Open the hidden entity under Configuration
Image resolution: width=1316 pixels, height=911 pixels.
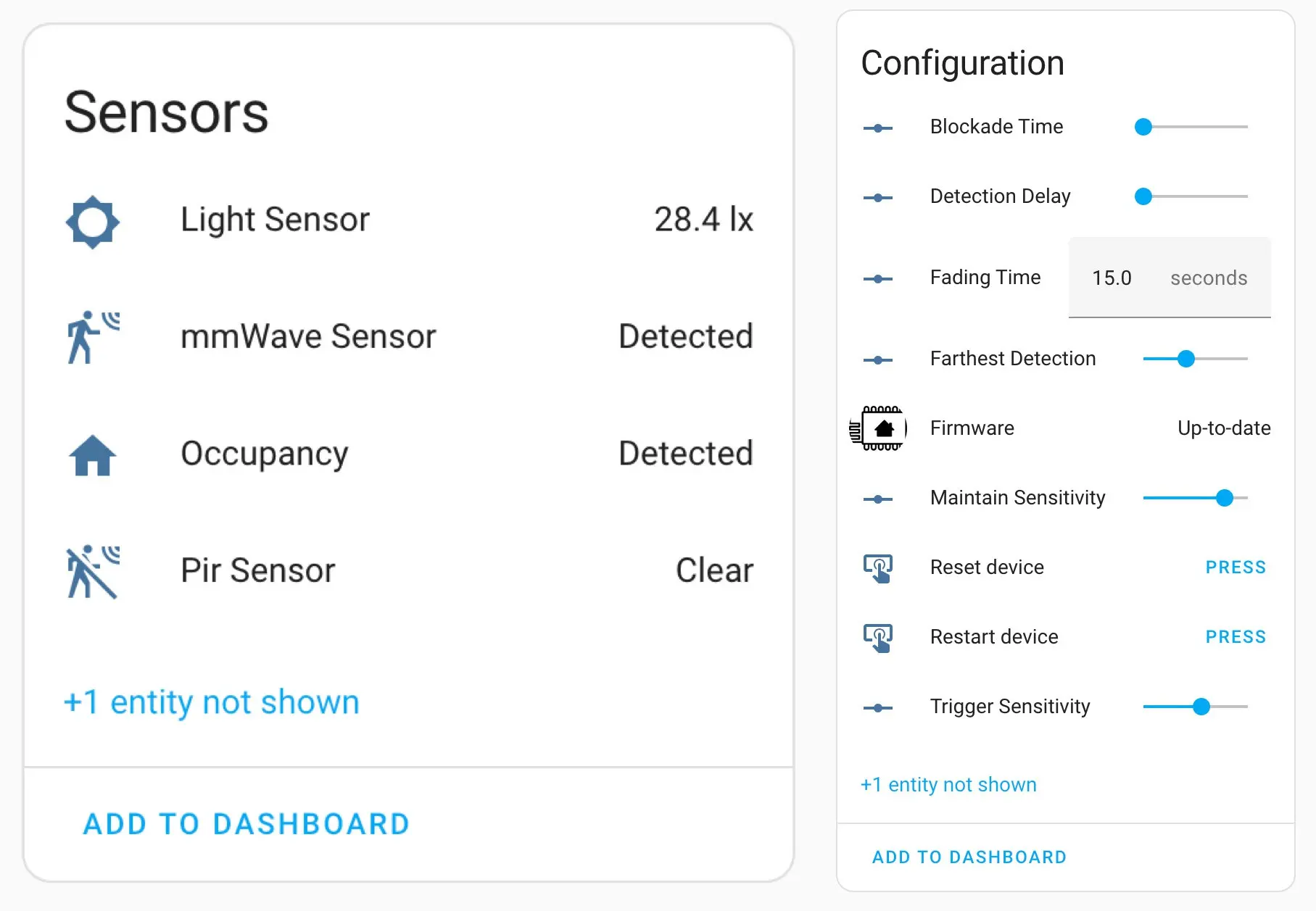948,784
